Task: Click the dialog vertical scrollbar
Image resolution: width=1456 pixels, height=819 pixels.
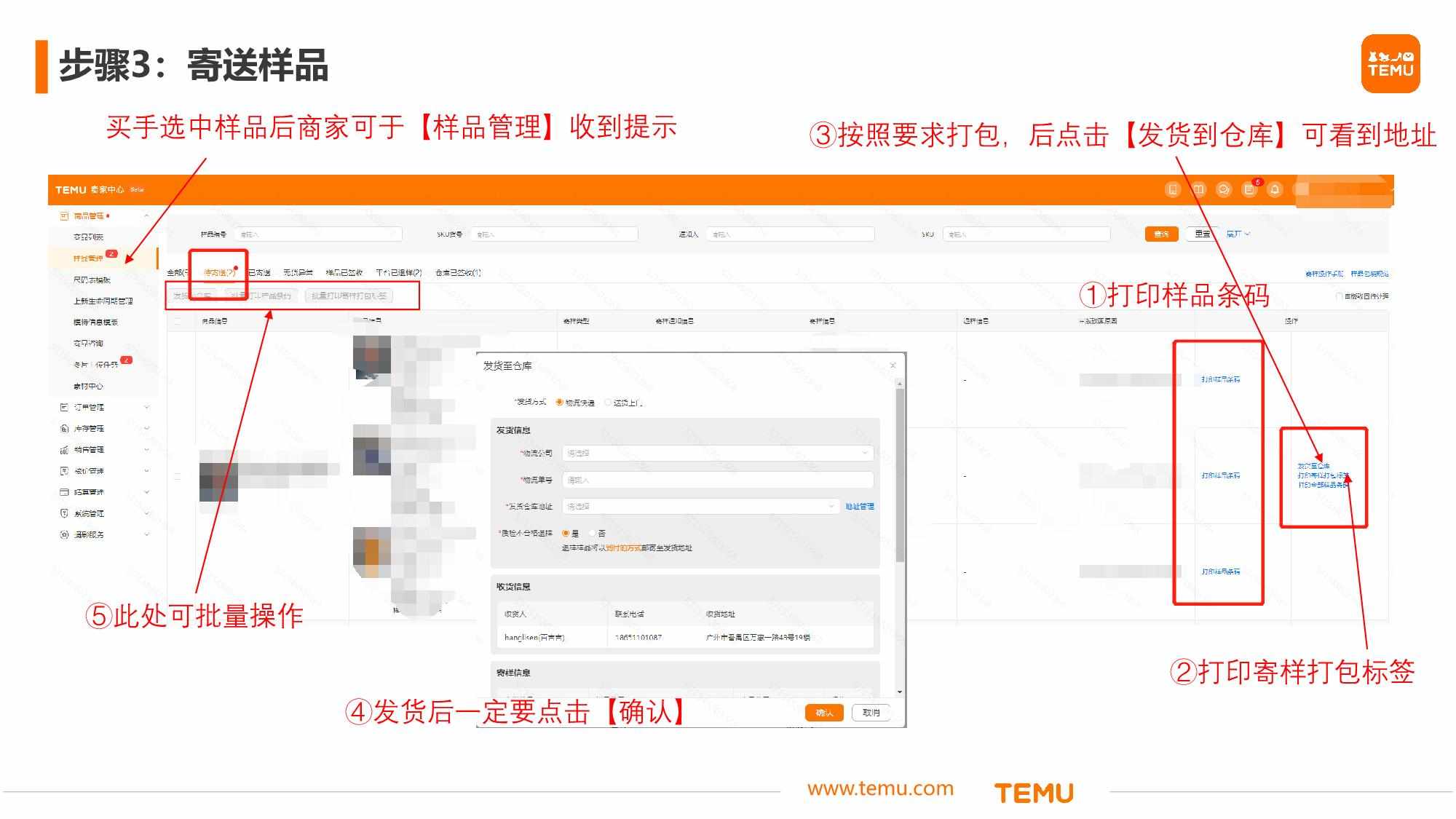Action: click(901, 475)
